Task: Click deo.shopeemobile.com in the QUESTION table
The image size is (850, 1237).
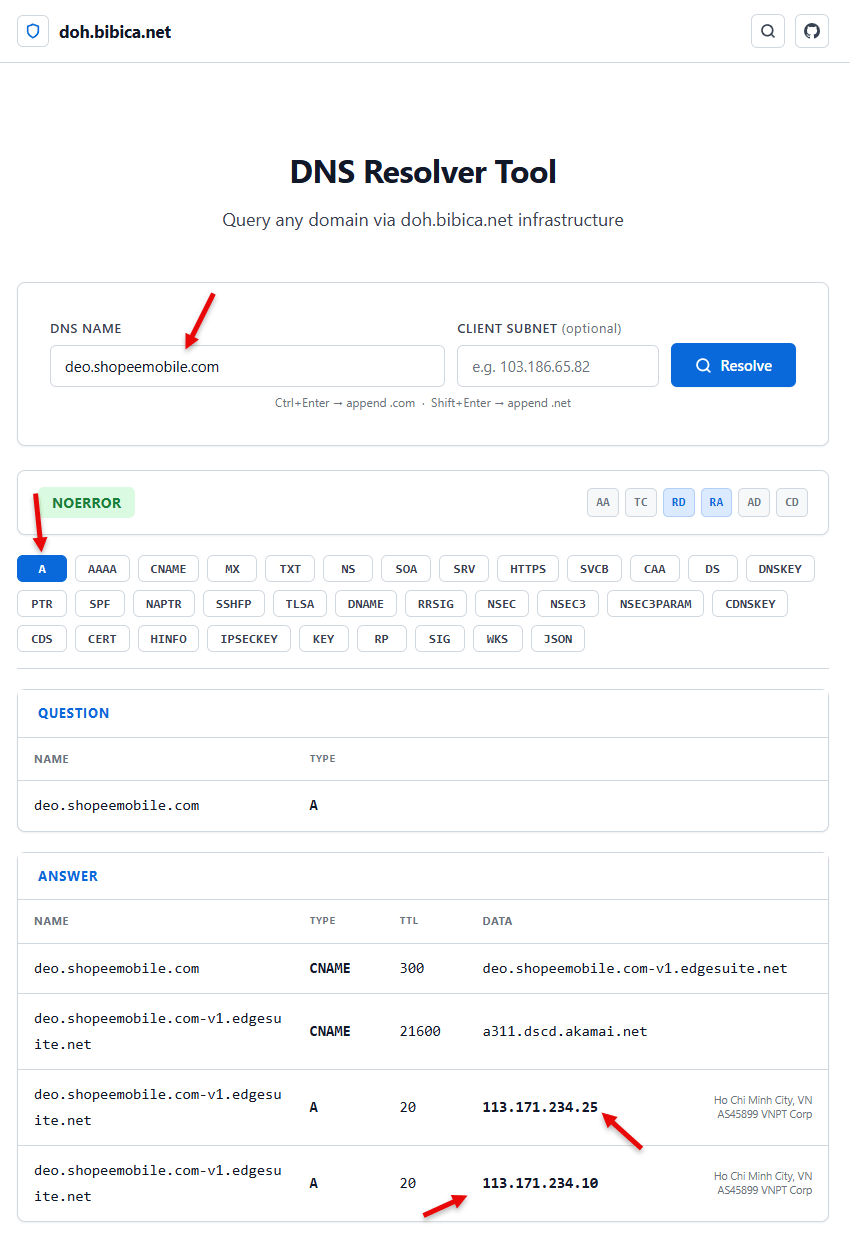Action: click(x=117, y=805)
